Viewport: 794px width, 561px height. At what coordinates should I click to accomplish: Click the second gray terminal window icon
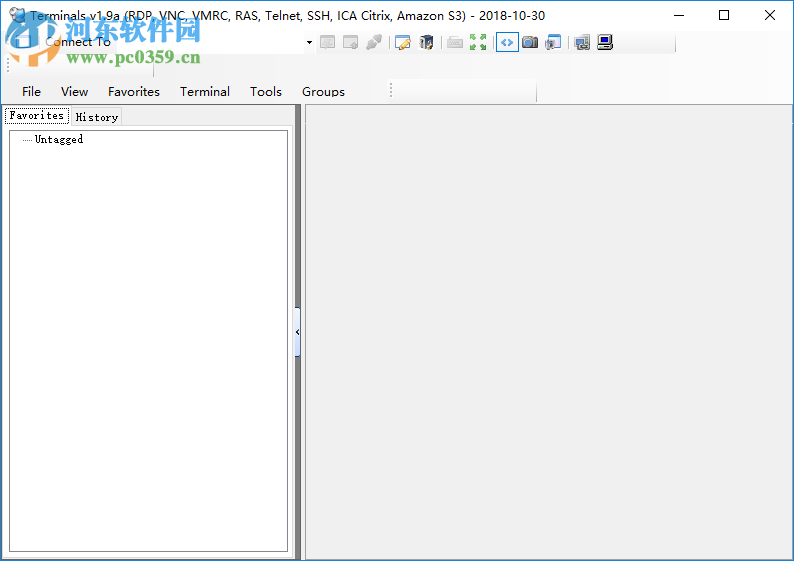point(350,43)
